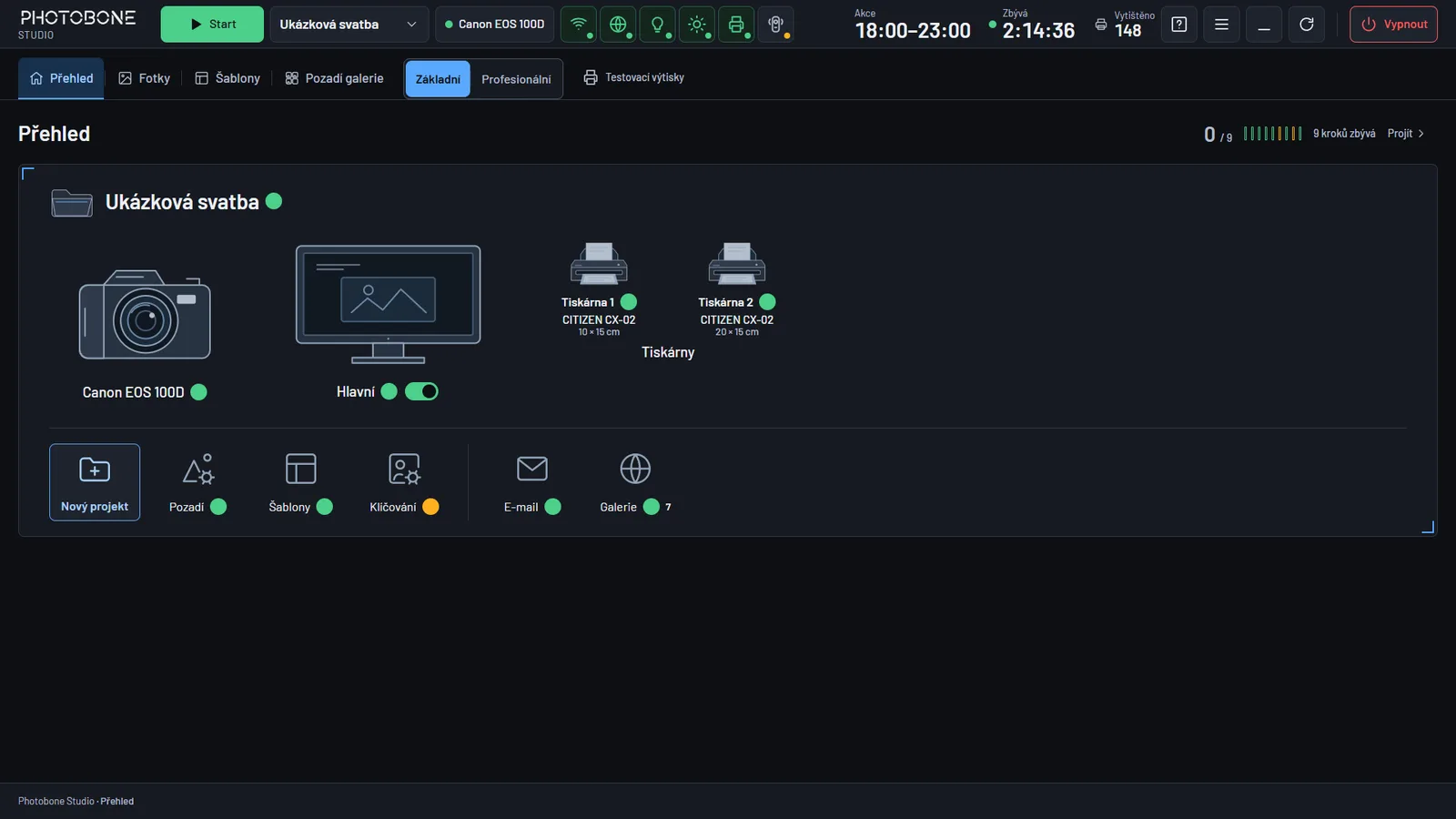Open the globe network status icon

618,25
